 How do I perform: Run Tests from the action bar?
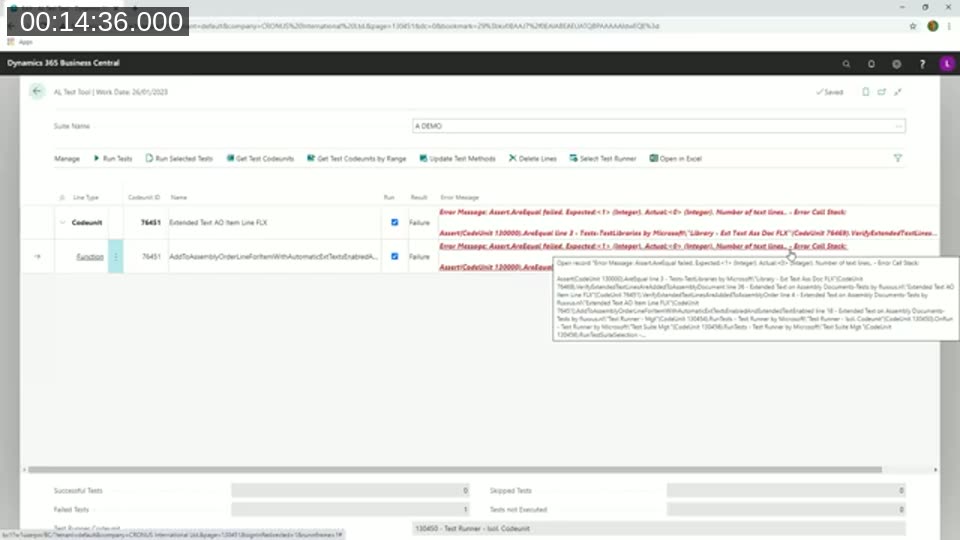coord(113,159)
